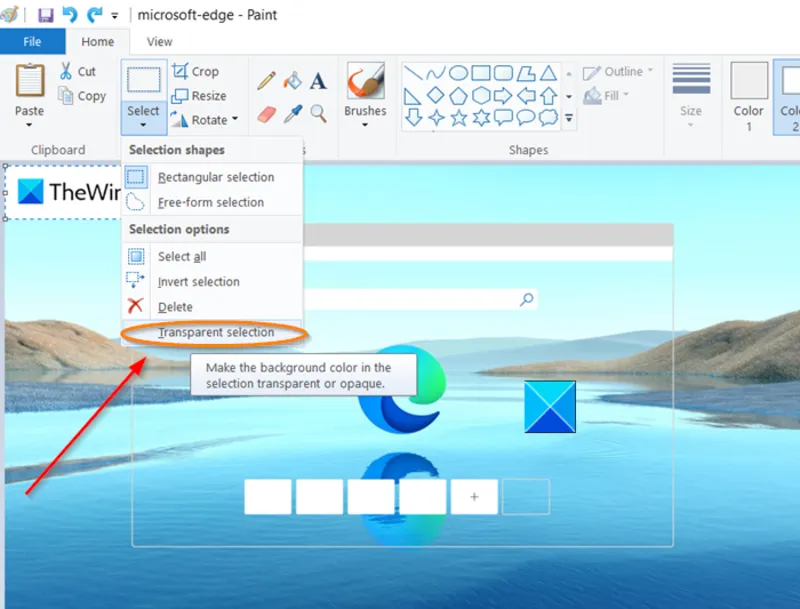Select the Fill with color bucket tool
The image size is (800, 609).
point(293,81)
